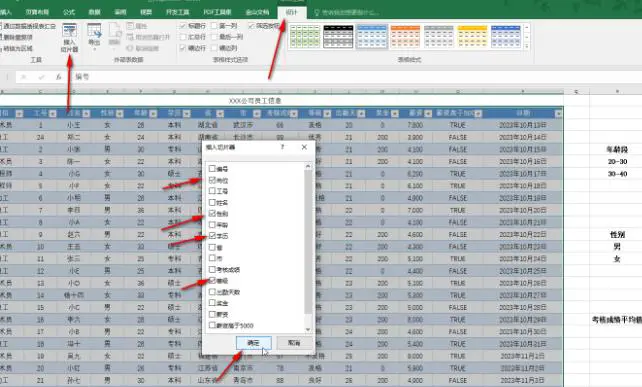Toggle First Column (第一列) checkbox
Image resolution: width=642 pixels, height=387 pixels.
coord(214,26)
